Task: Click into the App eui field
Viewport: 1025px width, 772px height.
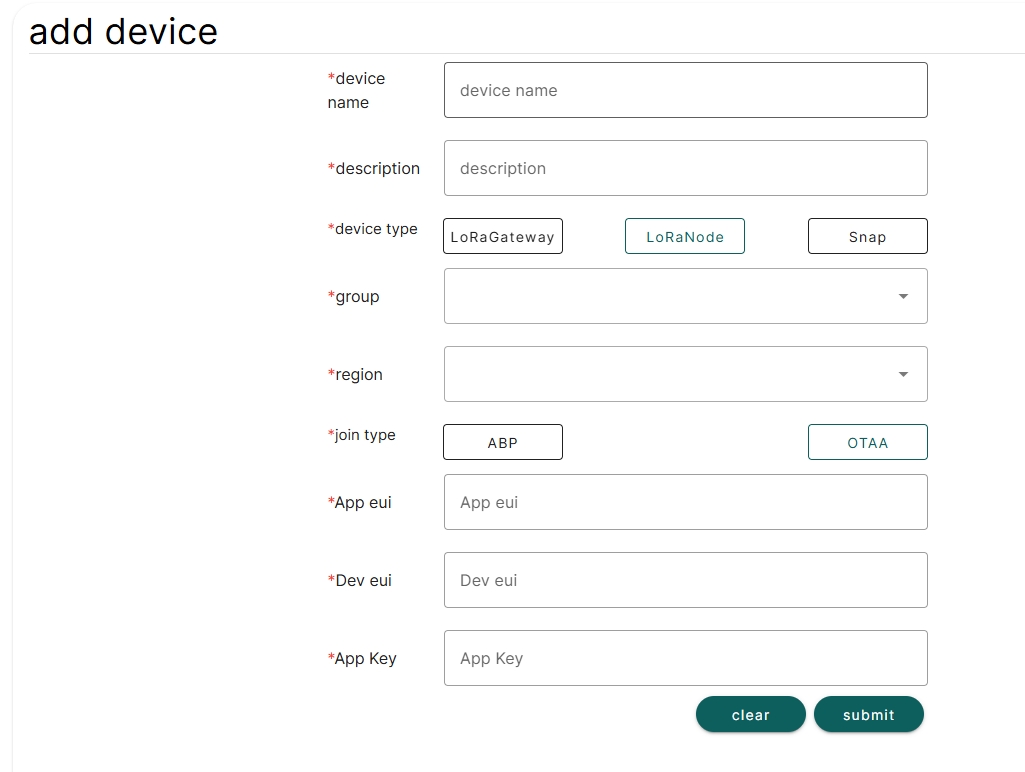Action: 685,502
